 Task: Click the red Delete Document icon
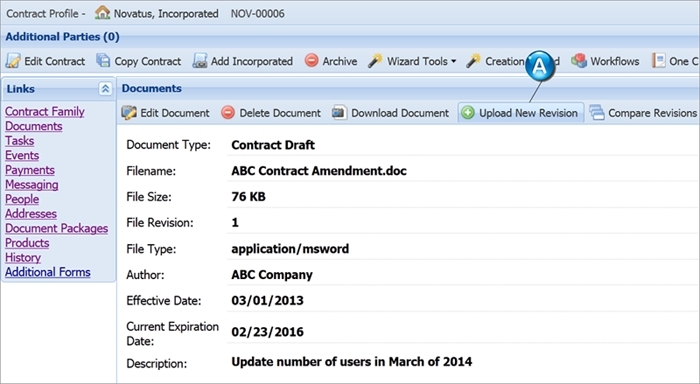pyautogui.click(x=228, y=113)
